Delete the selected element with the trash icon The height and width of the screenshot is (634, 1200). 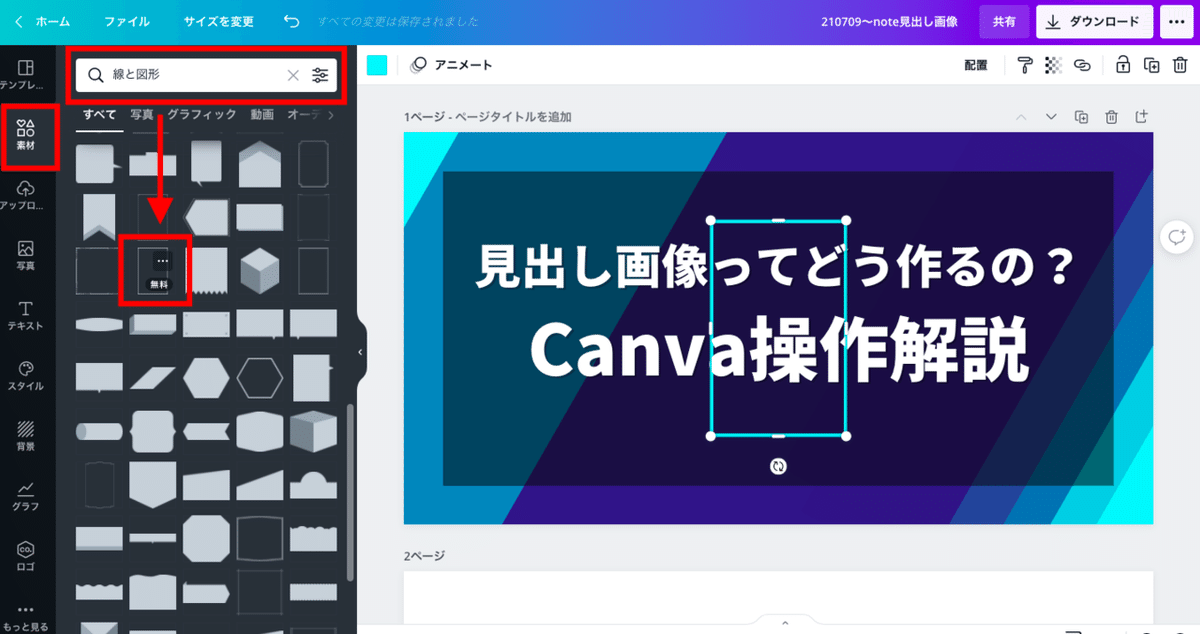point(1180,64)
